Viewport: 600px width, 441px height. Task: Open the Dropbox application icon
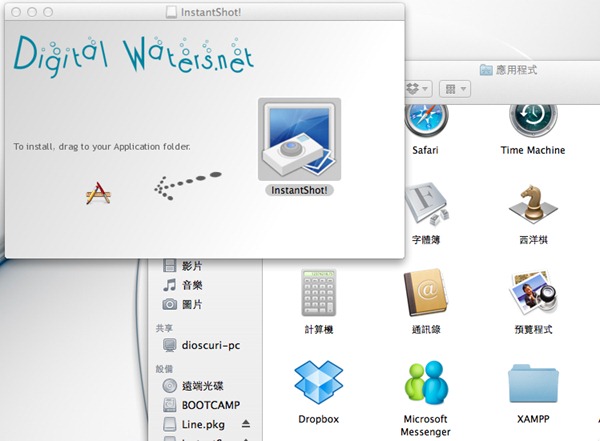318,382
